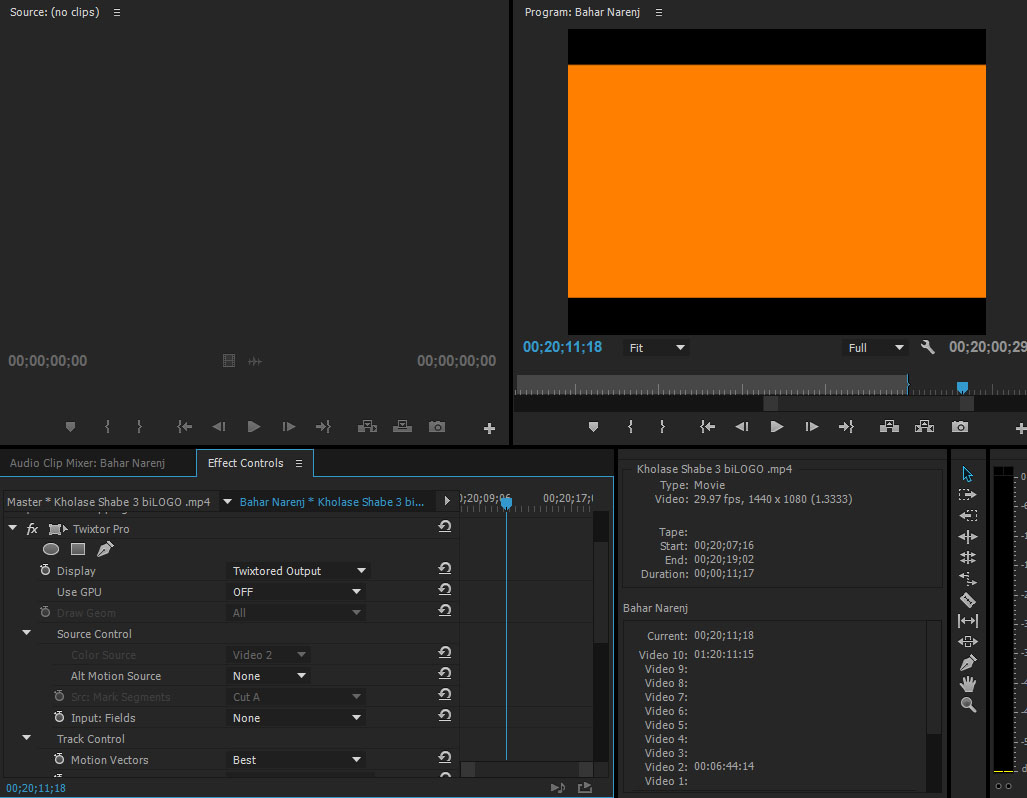
Task: Reset the Display parameter
Action: click(445, 569)
